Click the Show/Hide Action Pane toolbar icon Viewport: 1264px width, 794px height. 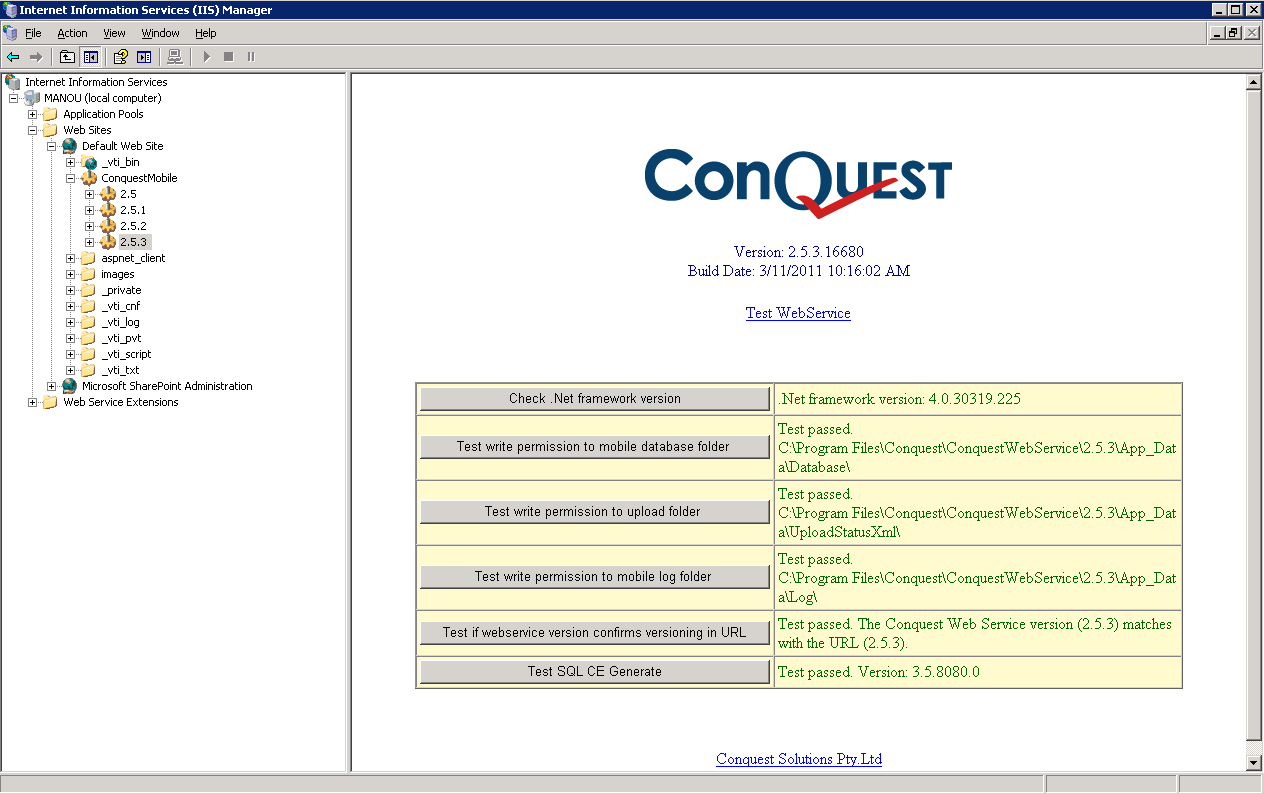144,57
